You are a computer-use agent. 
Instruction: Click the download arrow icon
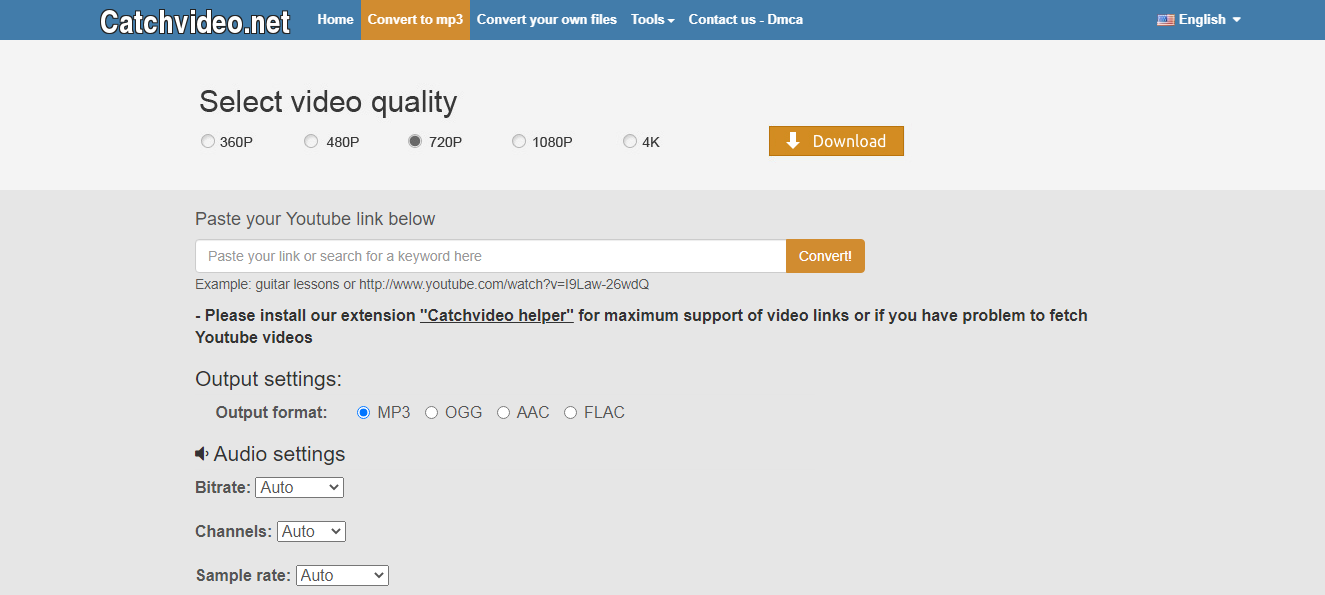point(793,141)
